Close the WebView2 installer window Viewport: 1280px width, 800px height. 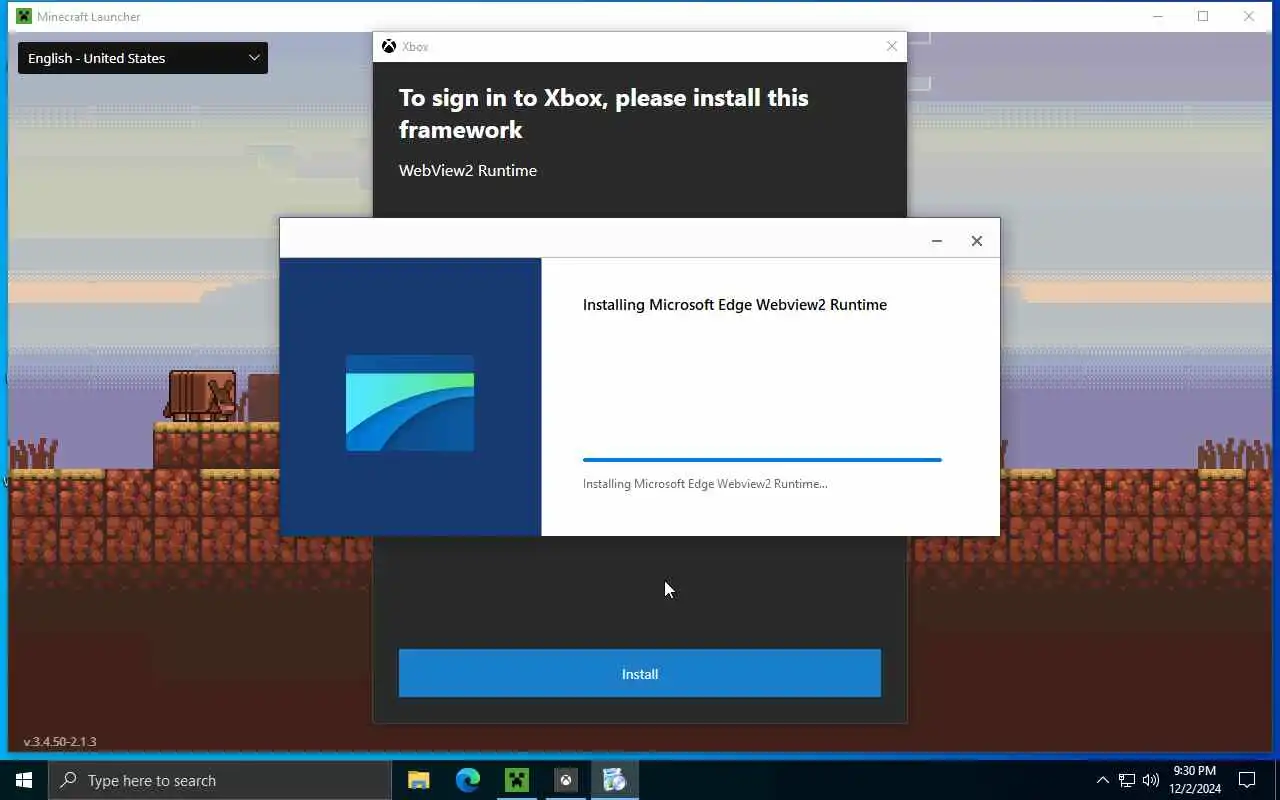[977, 241]
